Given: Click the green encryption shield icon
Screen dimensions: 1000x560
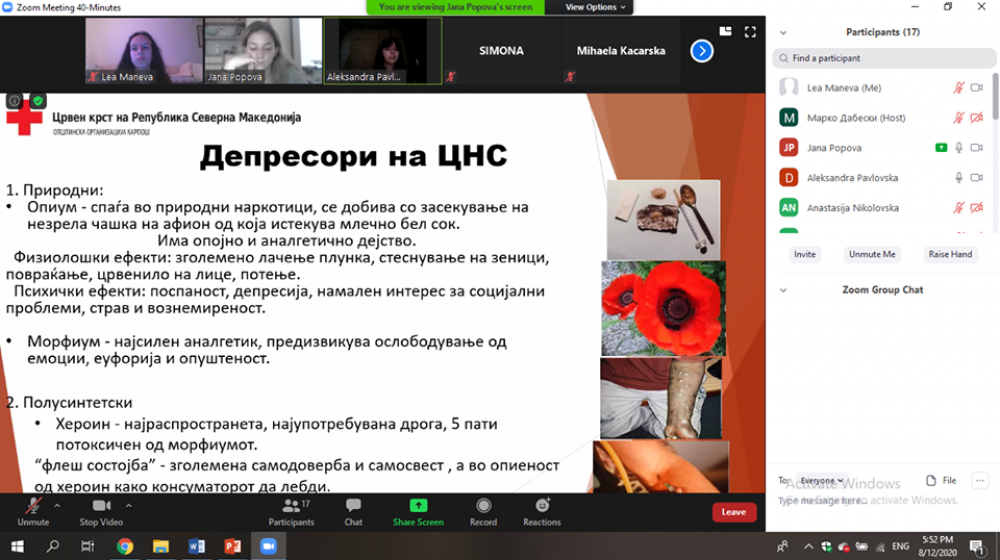Looking at the screenshot, I should pyautogui.click(x=38, y=101).
